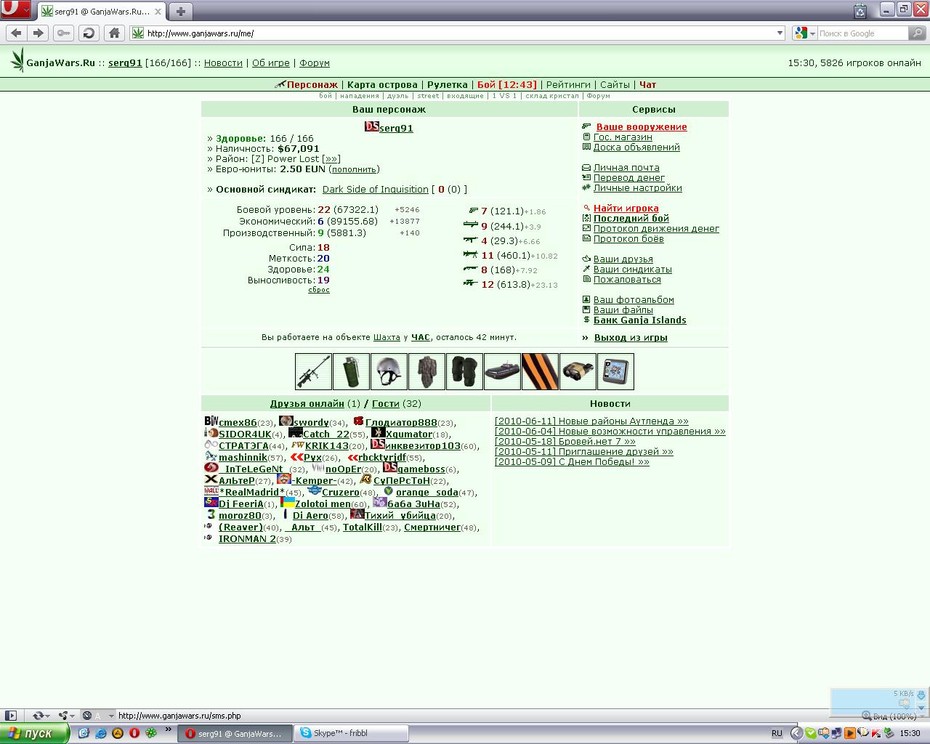Click the sniper rifle inventory item
The image size is (930, 744).
pos(313,371)
